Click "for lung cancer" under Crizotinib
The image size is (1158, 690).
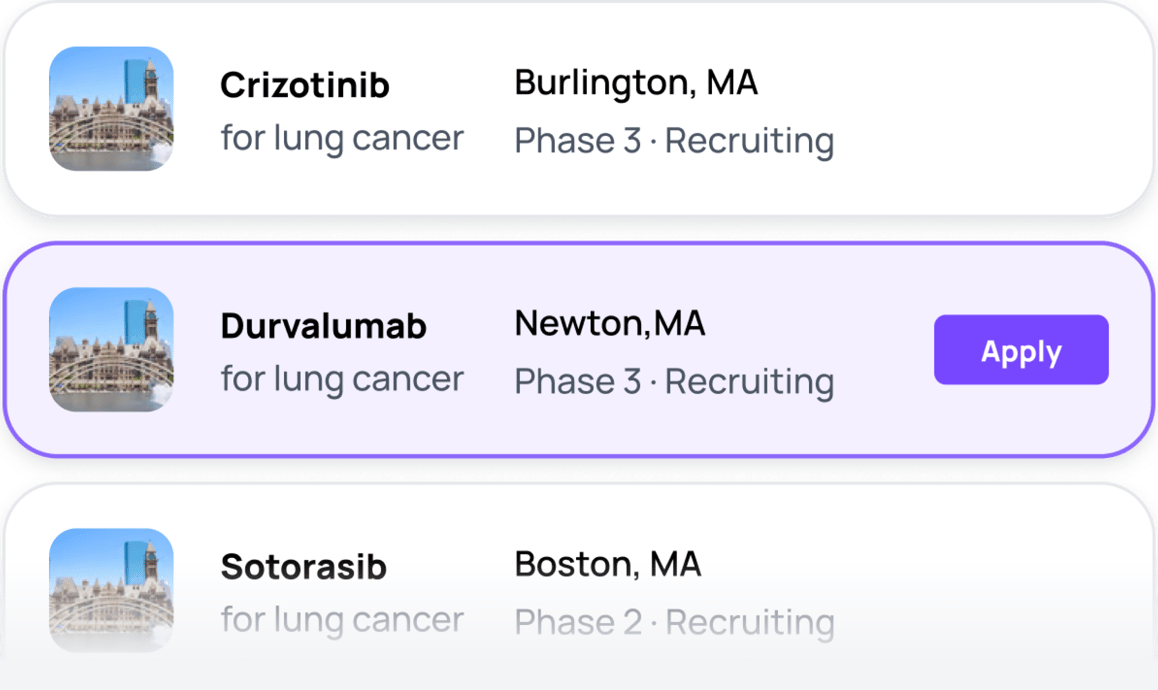[342, 138]
